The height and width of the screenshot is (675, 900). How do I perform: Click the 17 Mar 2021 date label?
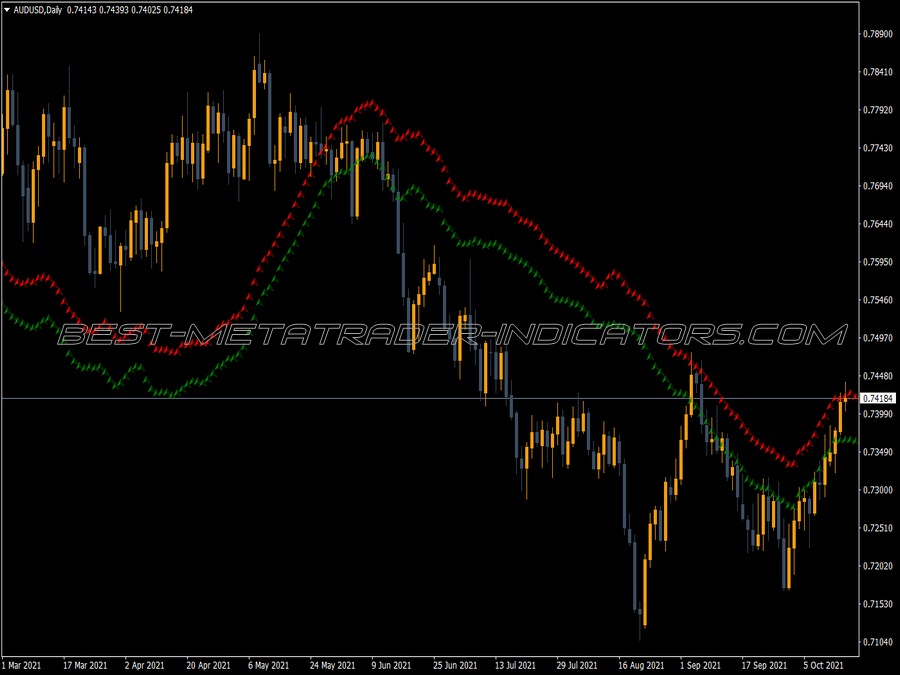85,665
